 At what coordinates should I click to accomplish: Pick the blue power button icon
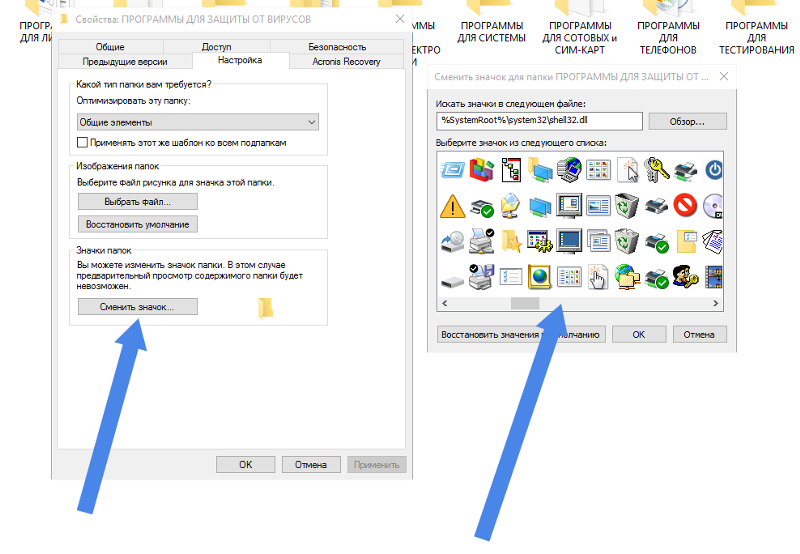click(714, 170)
